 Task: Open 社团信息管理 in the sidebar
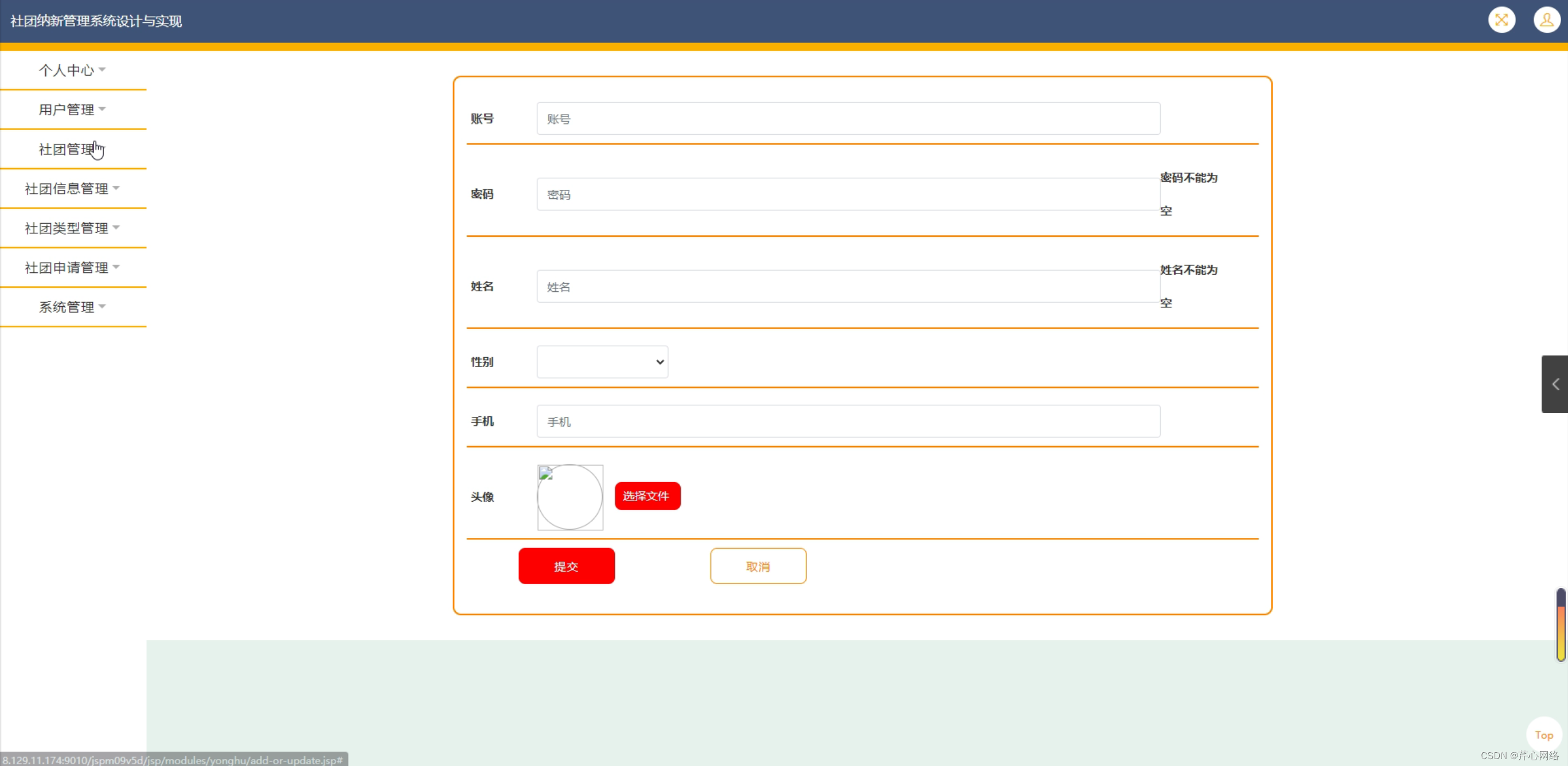pyautogui.click(x=72, y=189)
